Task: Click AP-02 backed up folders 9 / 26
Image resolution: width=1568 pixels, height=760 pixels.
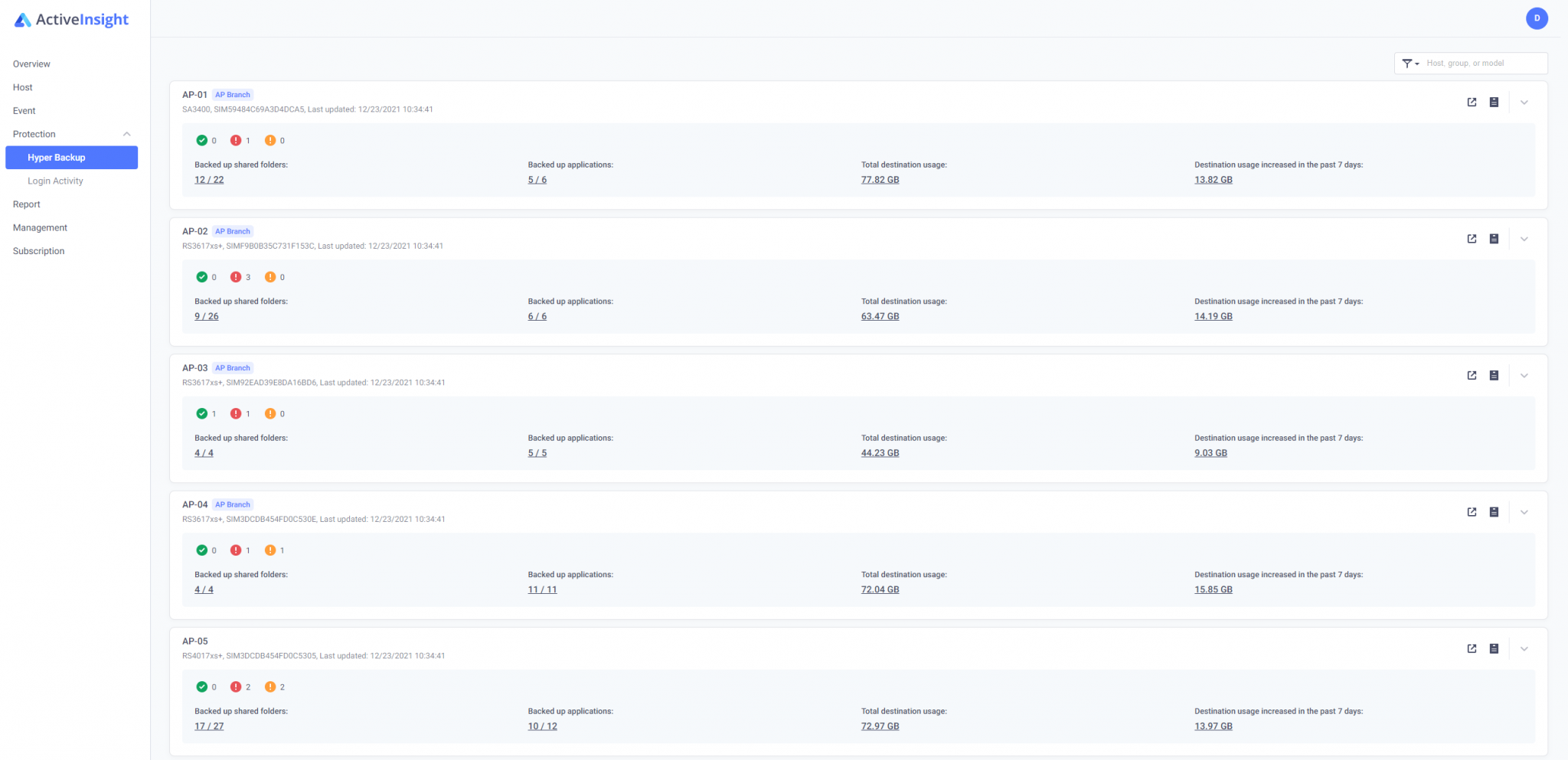Action: [x=206, y=317]
